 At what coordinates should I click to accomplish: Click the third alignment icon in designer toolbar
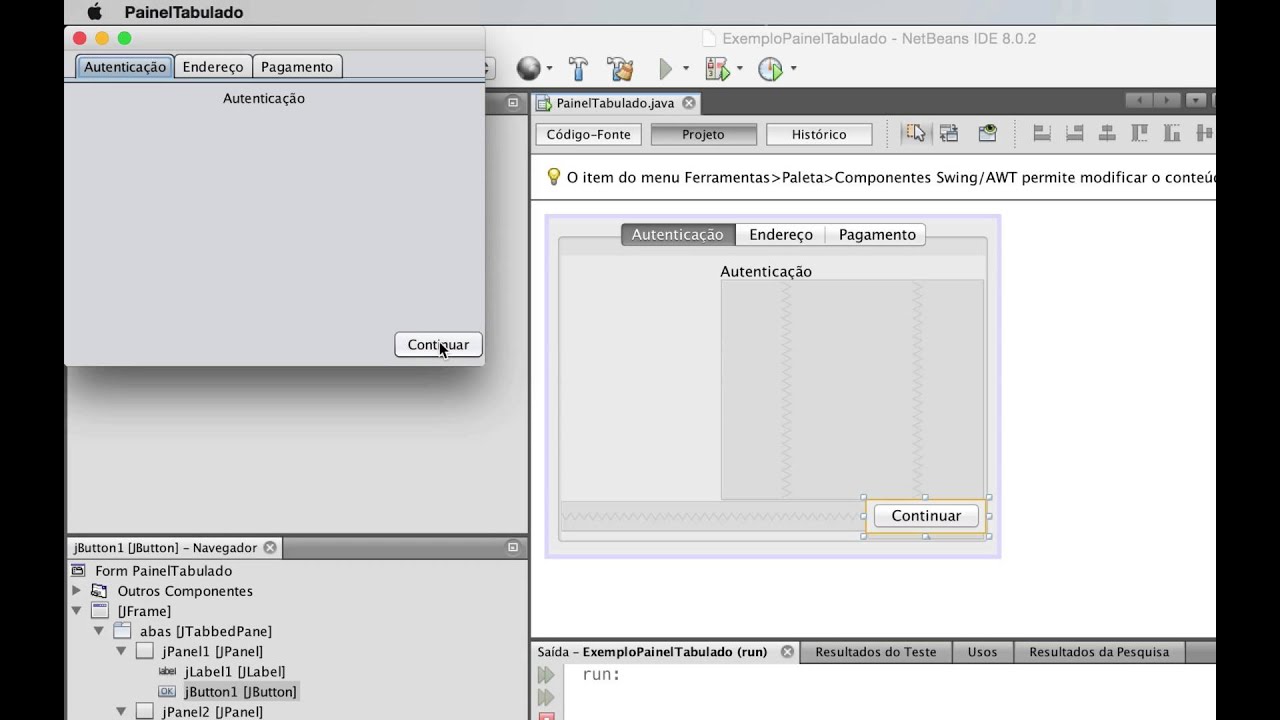[1107, 133]
